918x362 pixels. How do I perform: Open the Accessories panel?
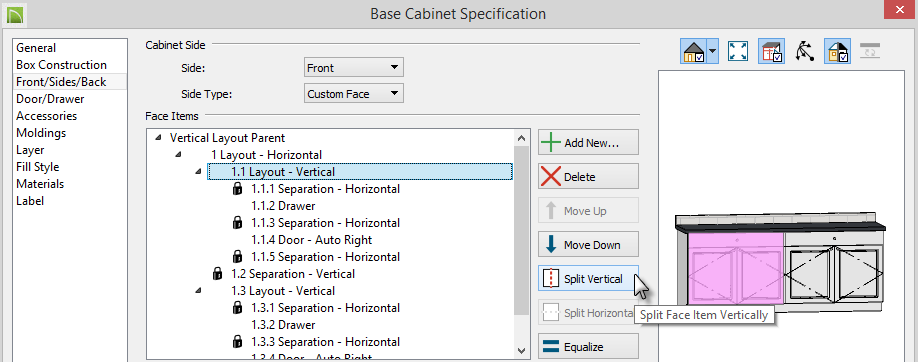[x=47, y=116]
